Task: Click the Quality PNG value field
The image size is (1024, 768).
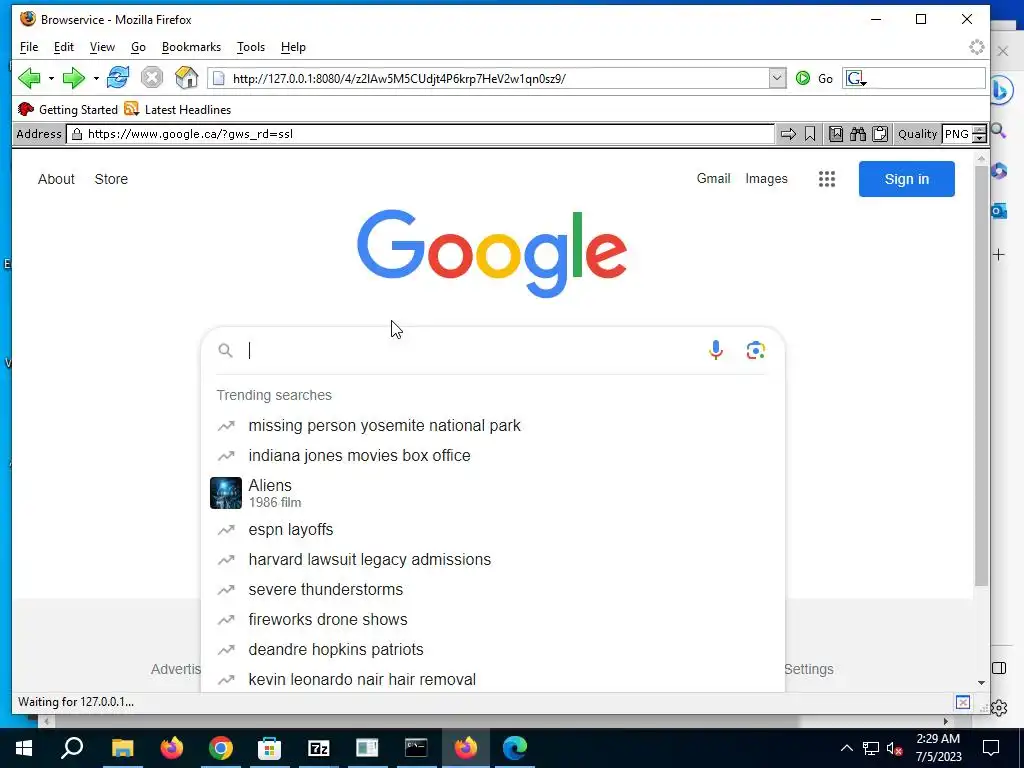Action: tap(957, 134)
